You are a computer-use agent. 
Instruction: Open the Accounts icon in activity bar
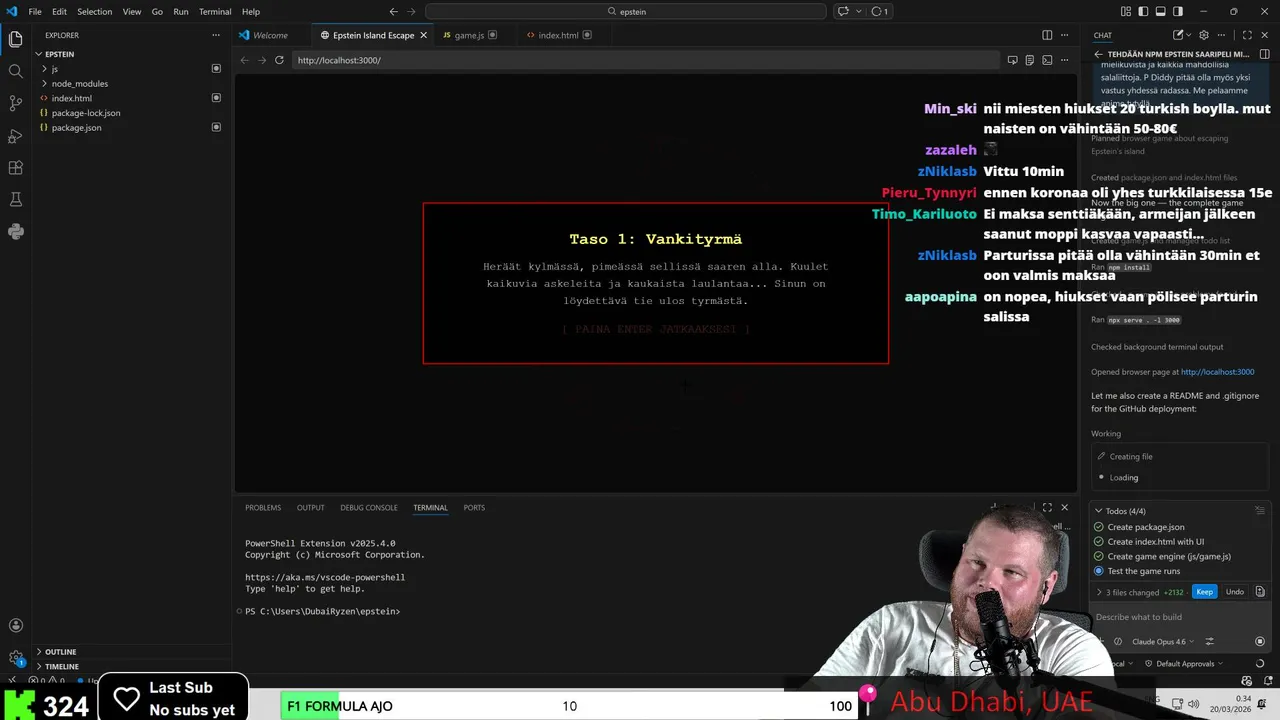coord(15,626)
